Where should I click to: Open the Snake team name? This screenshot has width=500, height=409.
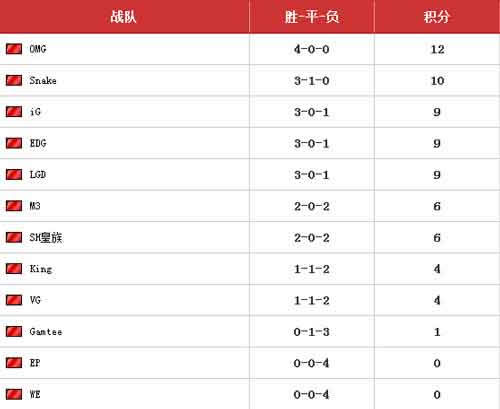pos(43,80)
